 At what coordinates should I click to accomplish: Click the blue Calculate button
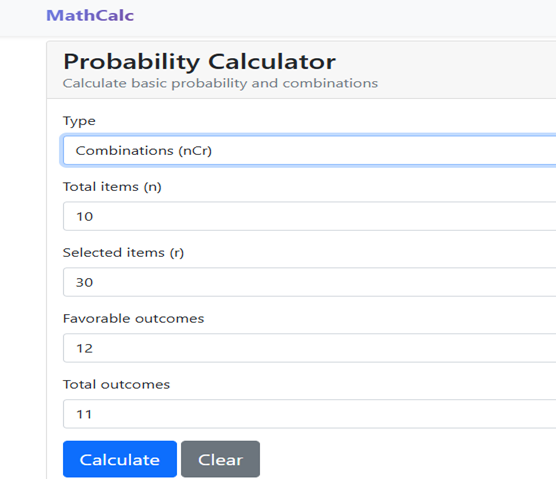(x=120, y=459)
